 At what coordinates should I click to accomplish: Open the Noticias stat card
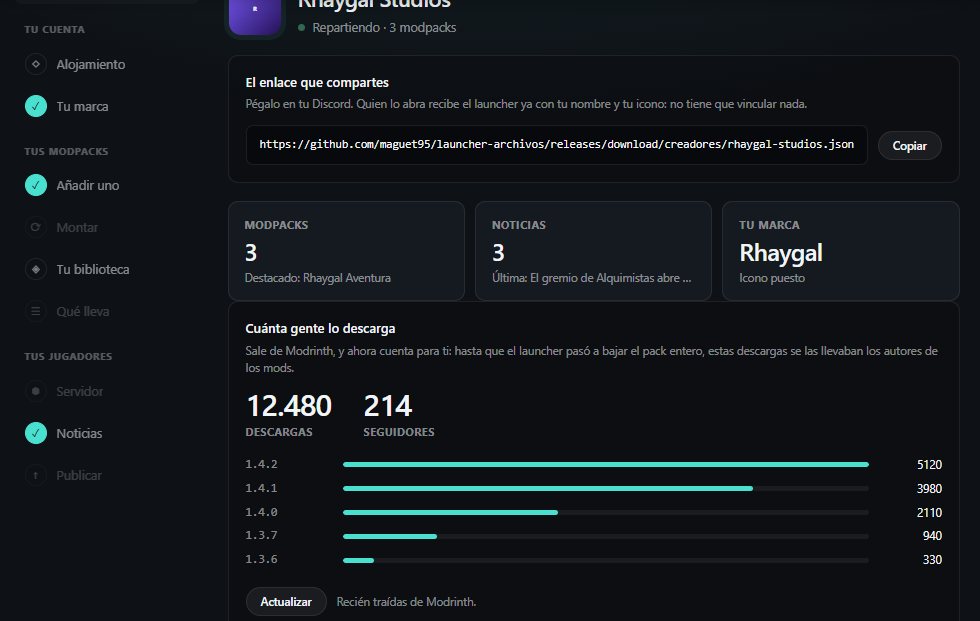coord(593,251)
